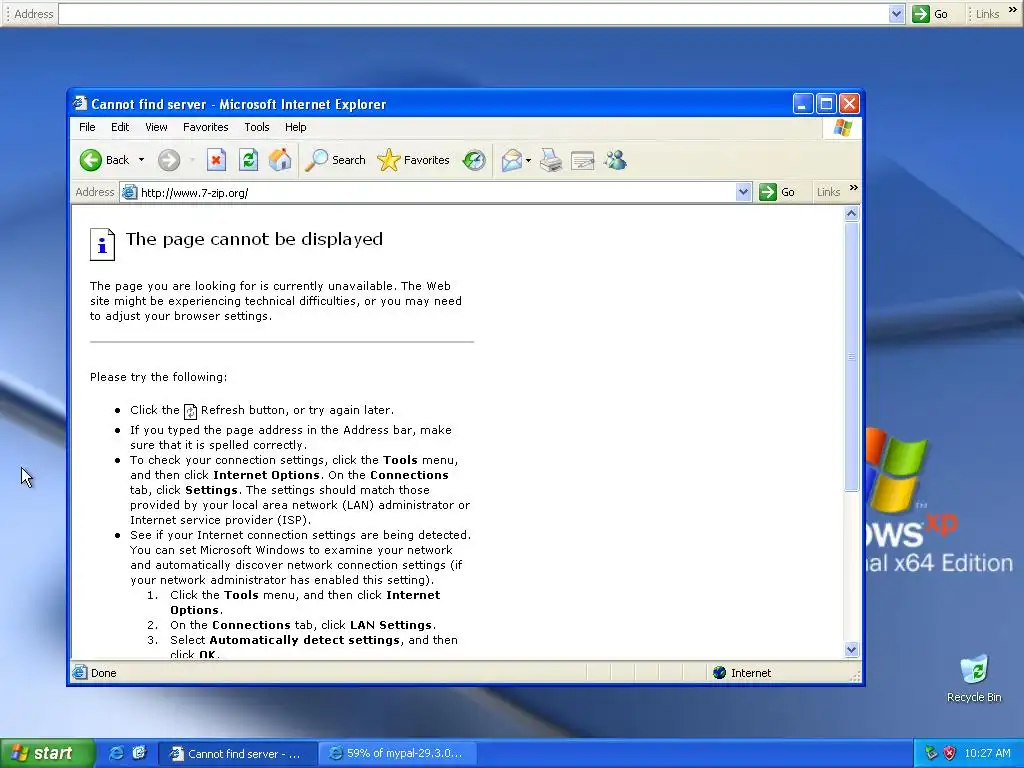The height and width of the screenshot is (768, 1024).
Task: Open the History clock icon
Action: click(x=473, y=160)
